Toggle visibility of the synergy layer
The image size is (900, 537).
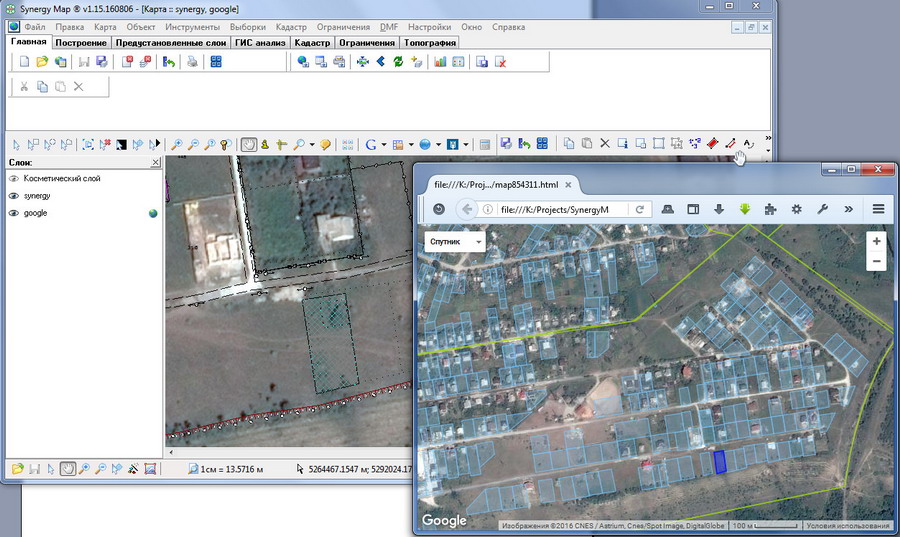(x=14, y=196)
